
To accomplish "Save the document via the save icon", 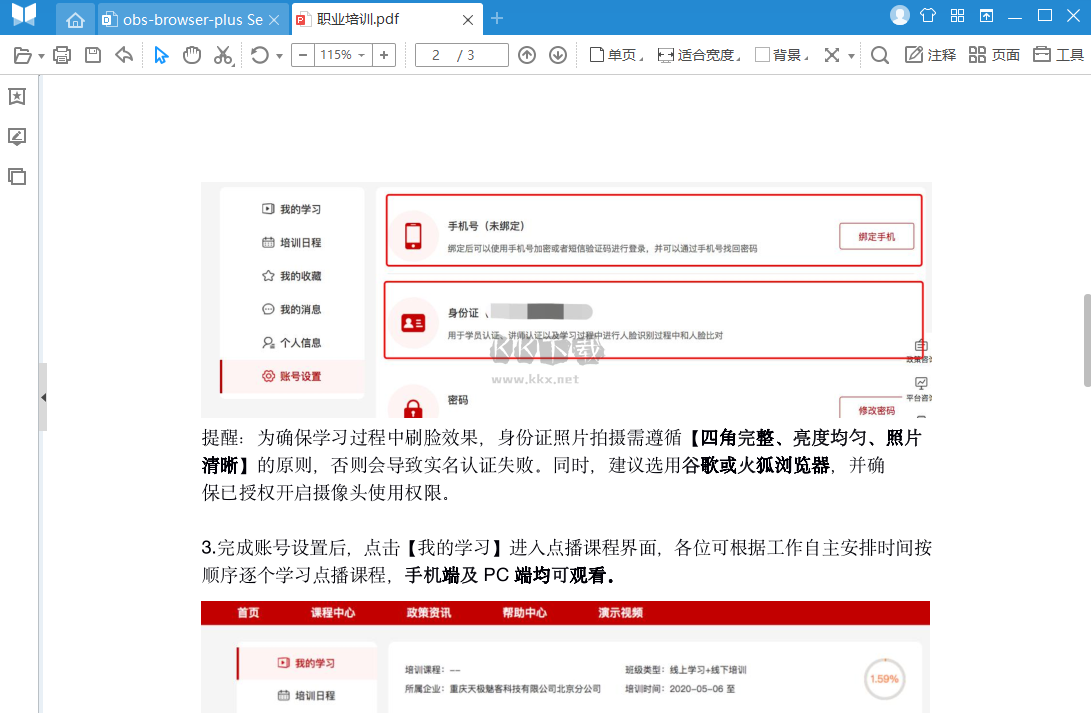I will pyautogui.click(x=92, y=55).
